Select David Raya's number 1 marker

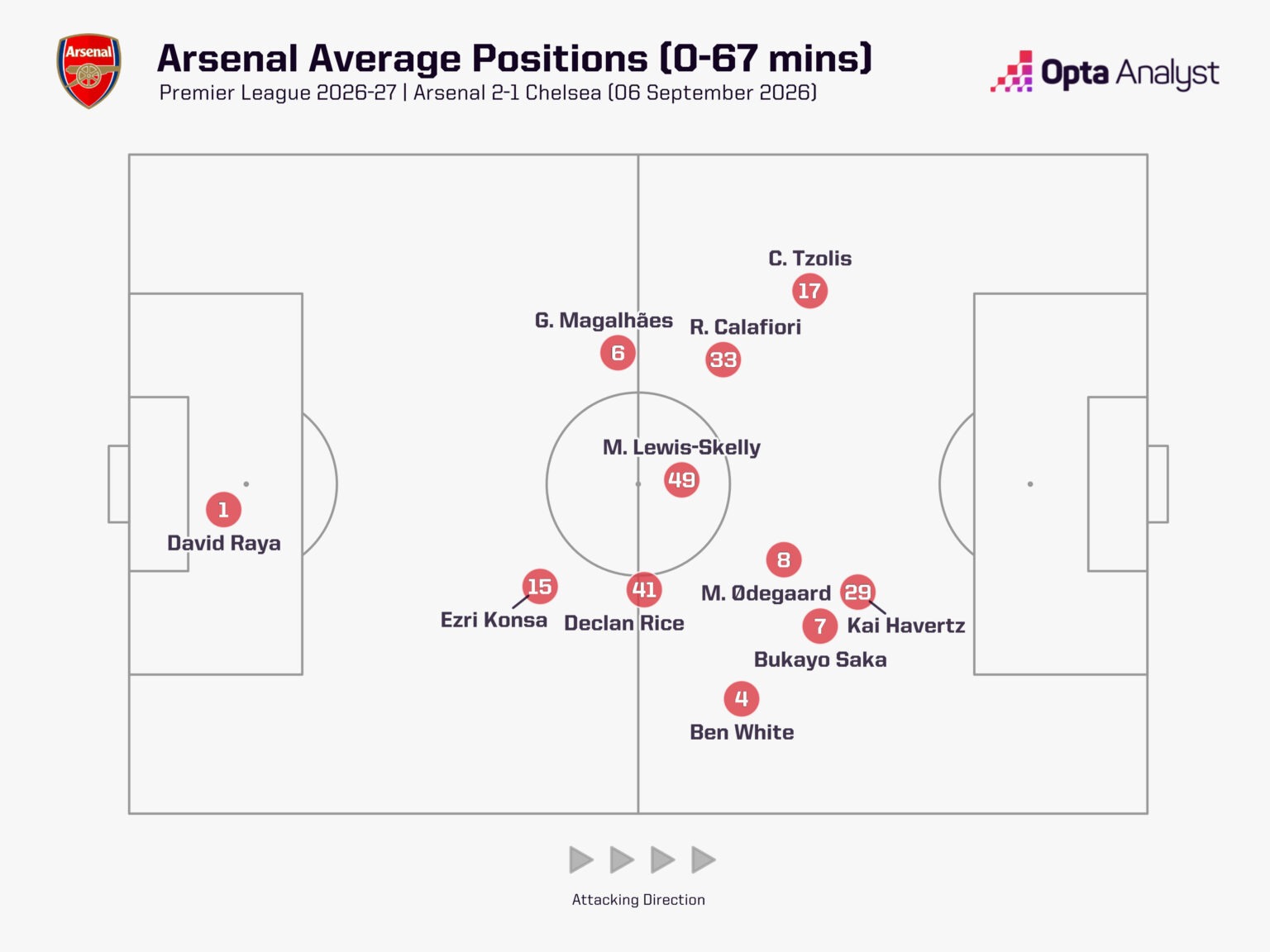click(223, 510)
